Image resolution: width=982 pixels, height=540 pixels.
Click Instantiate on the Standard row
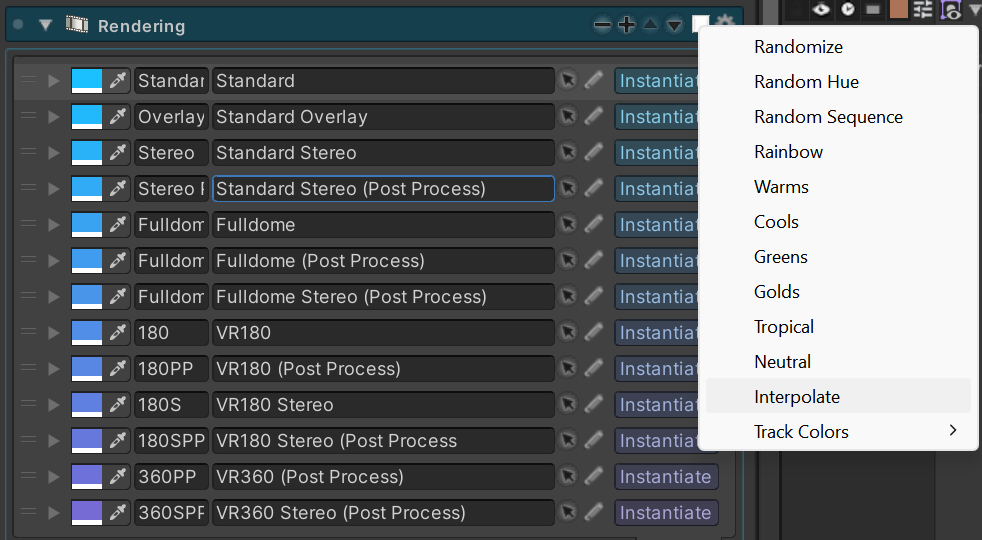(x=656, y=81)
